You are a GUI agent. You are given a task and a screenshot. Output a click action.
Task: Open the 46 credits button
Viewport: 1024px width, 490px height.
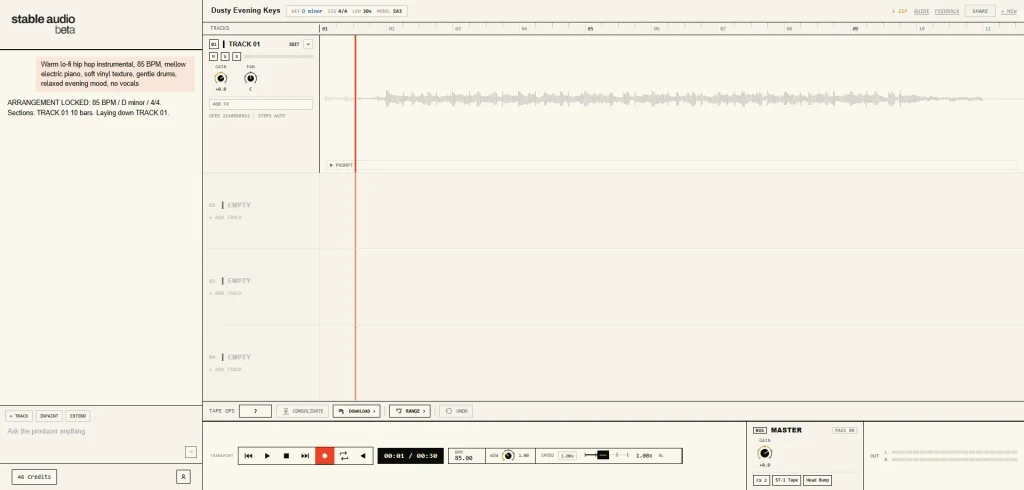coord(34,477)
